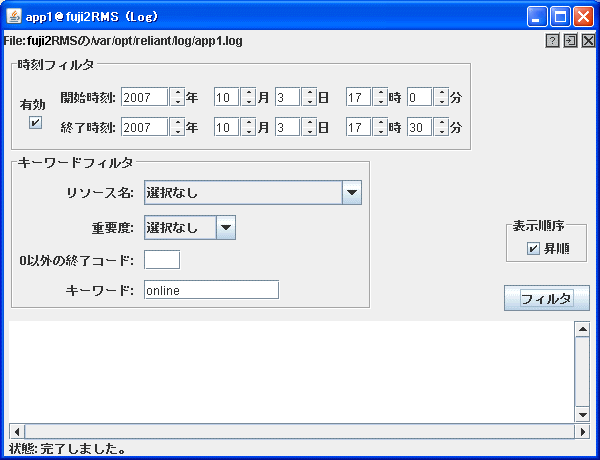Maximize the app1@fuji2RMS window

pyautogui.click(x=560, y=17)
